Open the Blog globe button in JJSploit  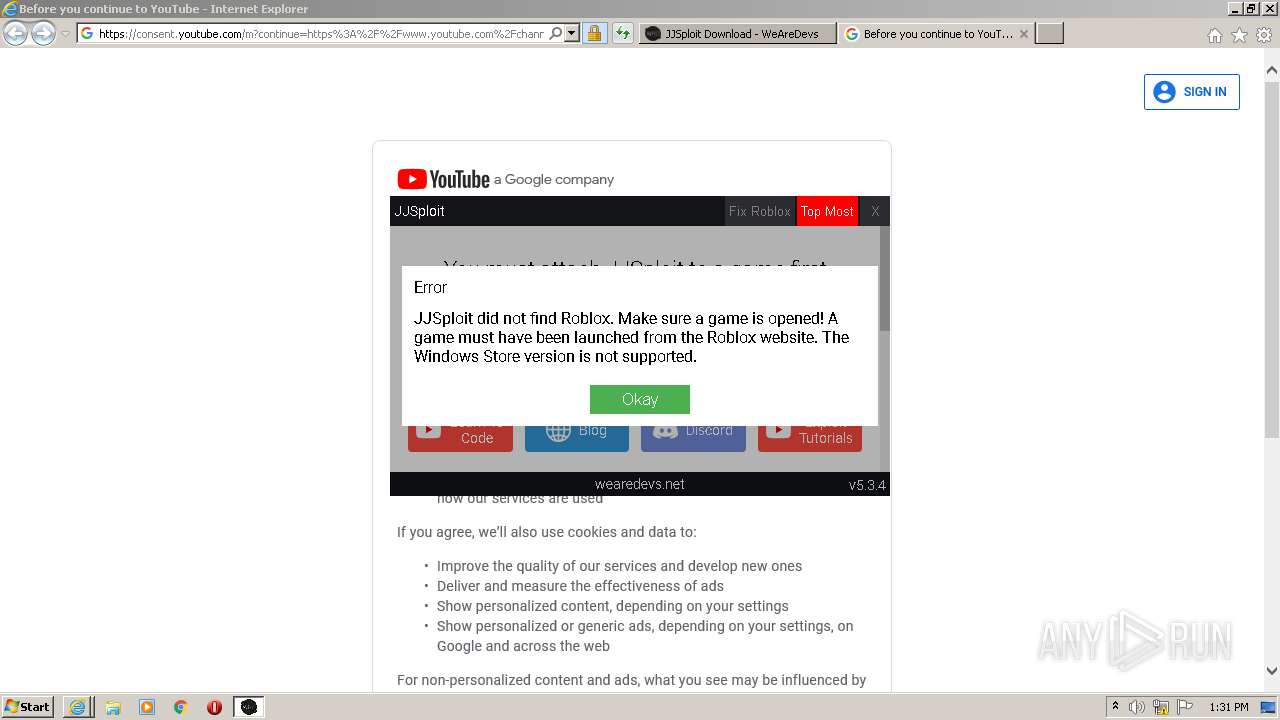tap(577, 433)
